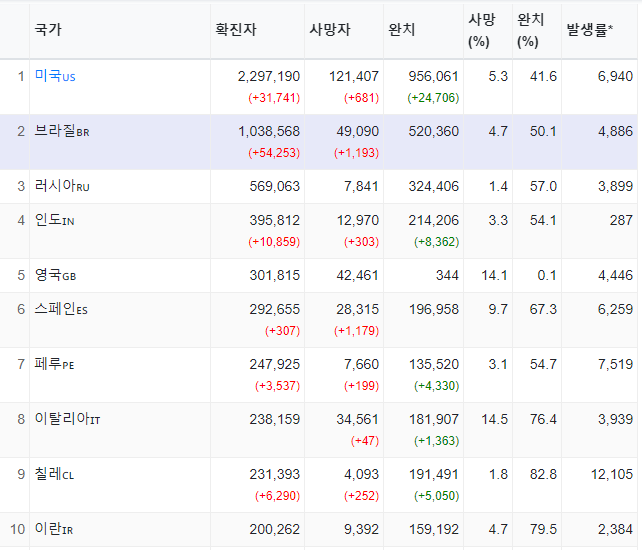This screenshot has width=642, height=550.
Task: Select the 사망 (%) column header
Action: tap(482, 30)
